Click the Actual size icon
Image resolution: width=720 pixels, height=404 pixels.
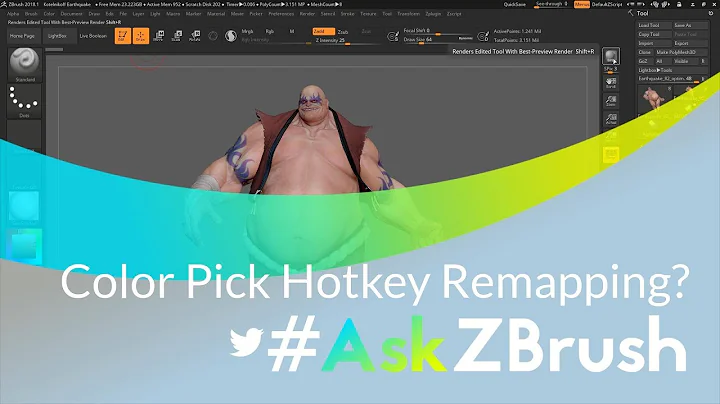pos(611,119)
